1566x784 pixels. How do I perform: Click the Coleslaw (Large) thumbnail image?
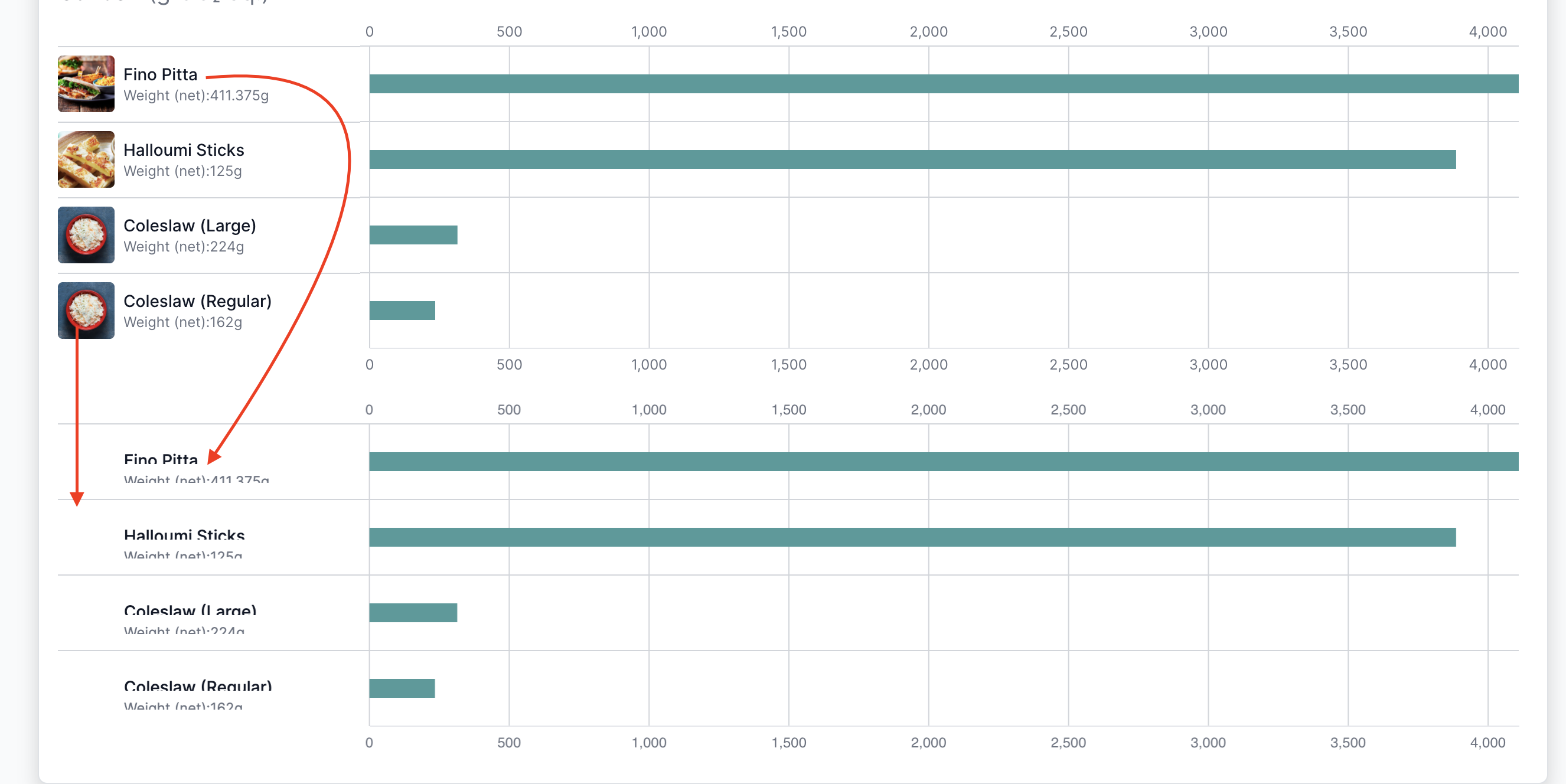(86, 234)
